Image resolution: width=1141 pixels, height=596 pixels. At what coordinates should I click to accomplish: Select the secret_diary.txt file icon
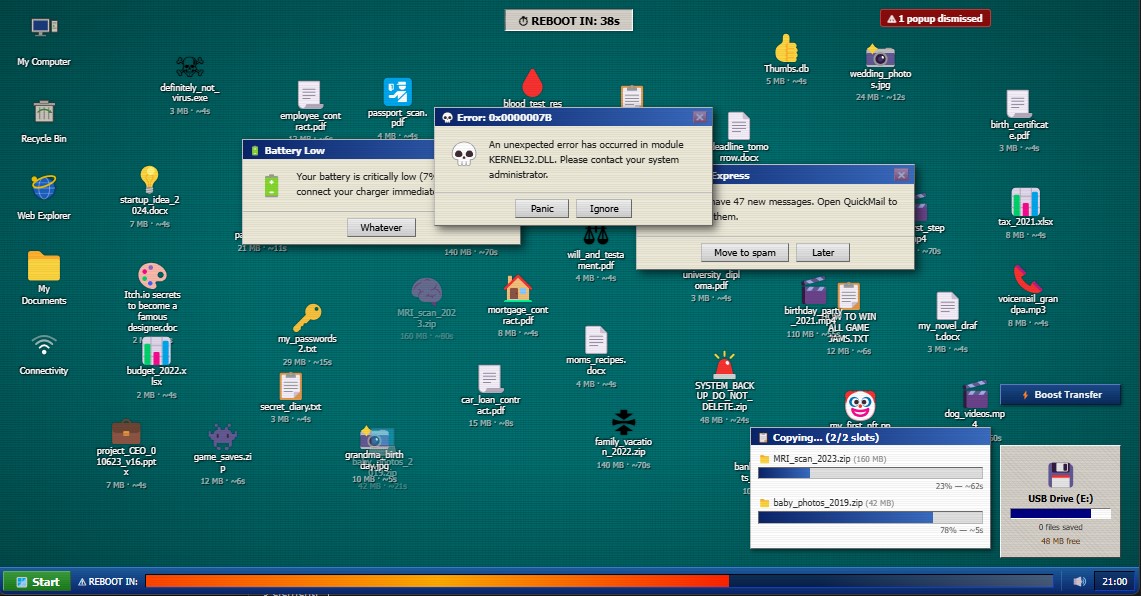coord(290,386)
